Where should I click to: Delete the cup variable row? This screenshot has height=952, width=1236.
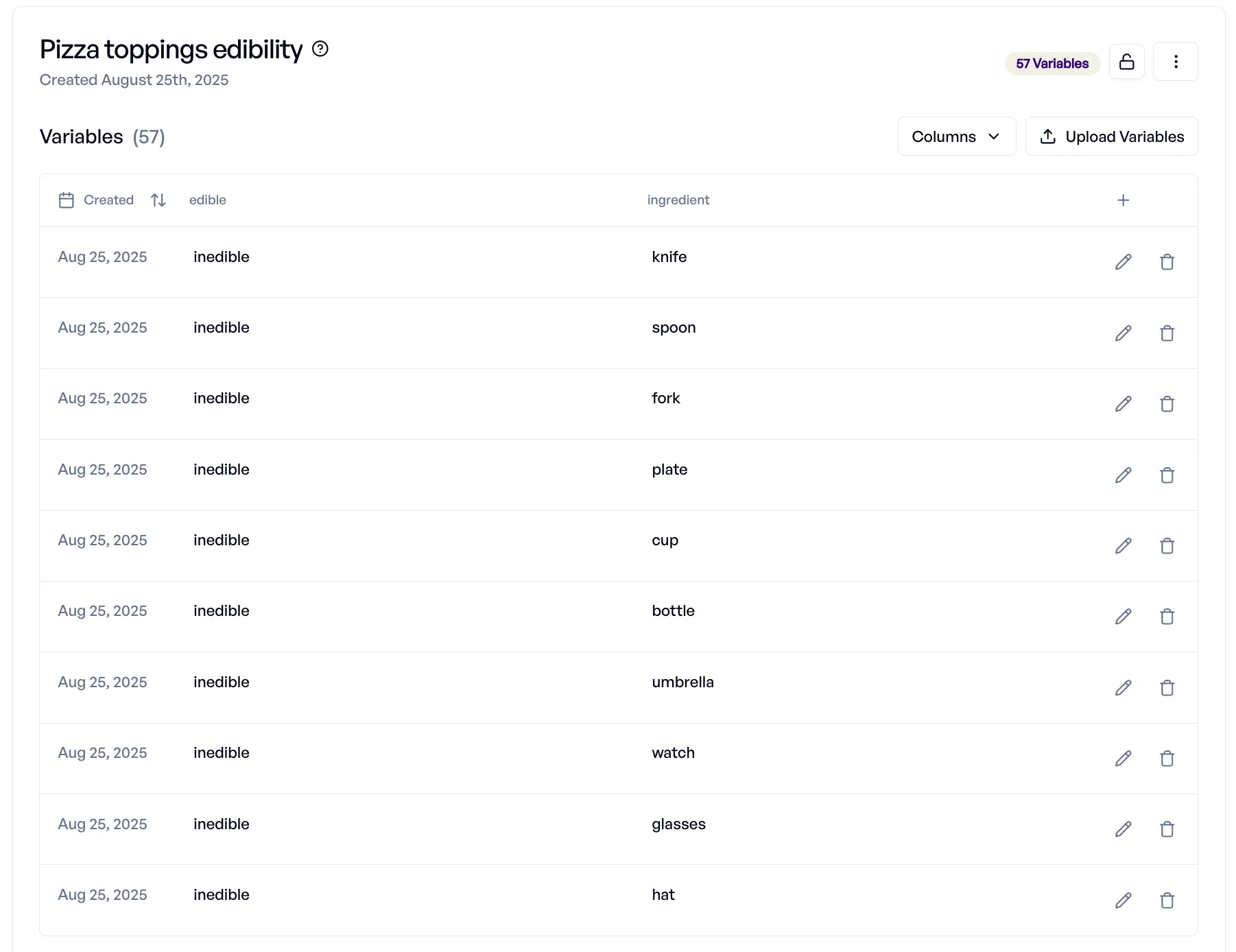[x=1167, y=546]
